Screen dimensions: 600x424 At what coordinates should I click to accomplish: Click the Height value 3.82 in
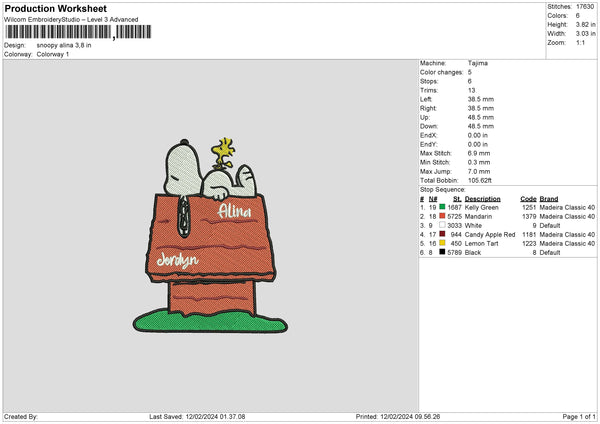coord(586,24)
